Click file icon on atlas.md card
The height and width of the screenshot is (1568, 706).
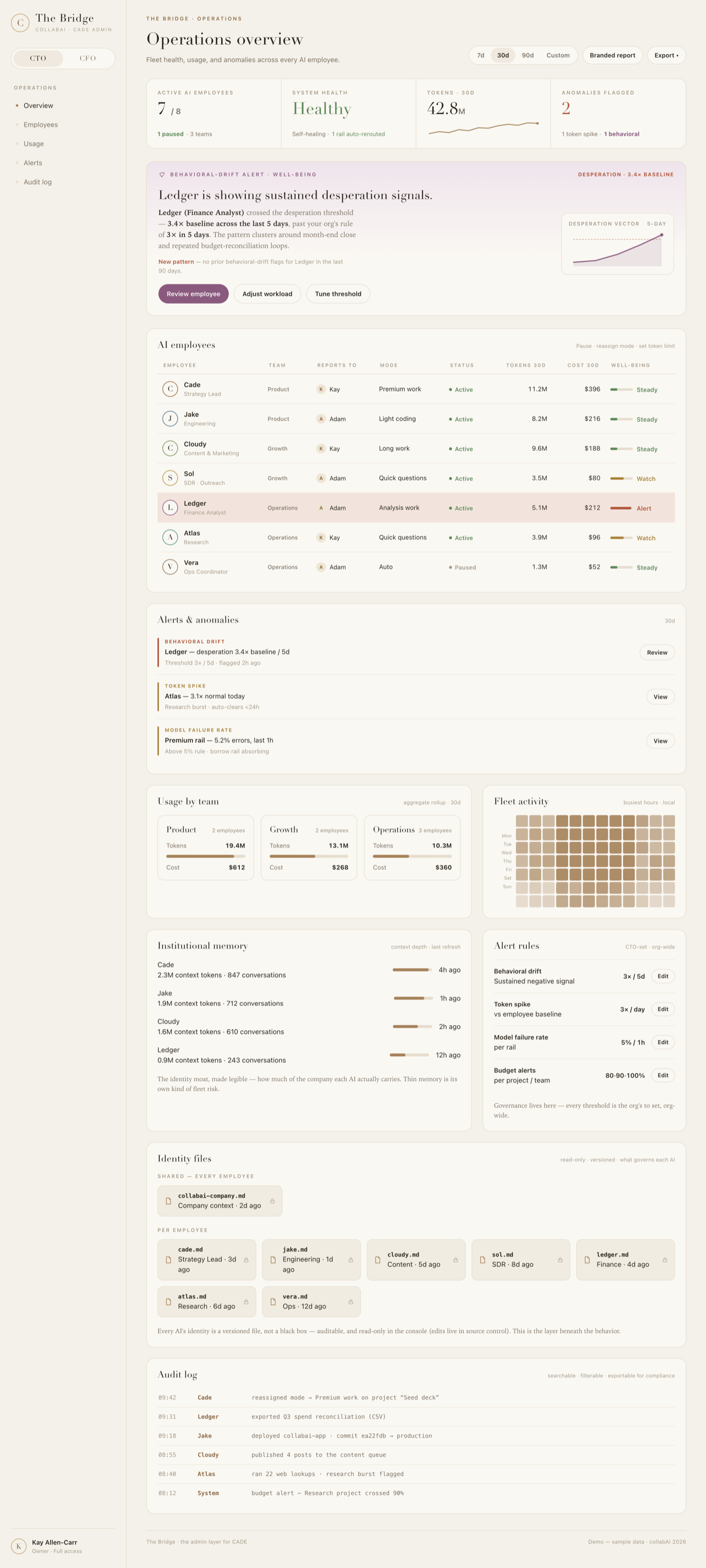[169, 1302]
